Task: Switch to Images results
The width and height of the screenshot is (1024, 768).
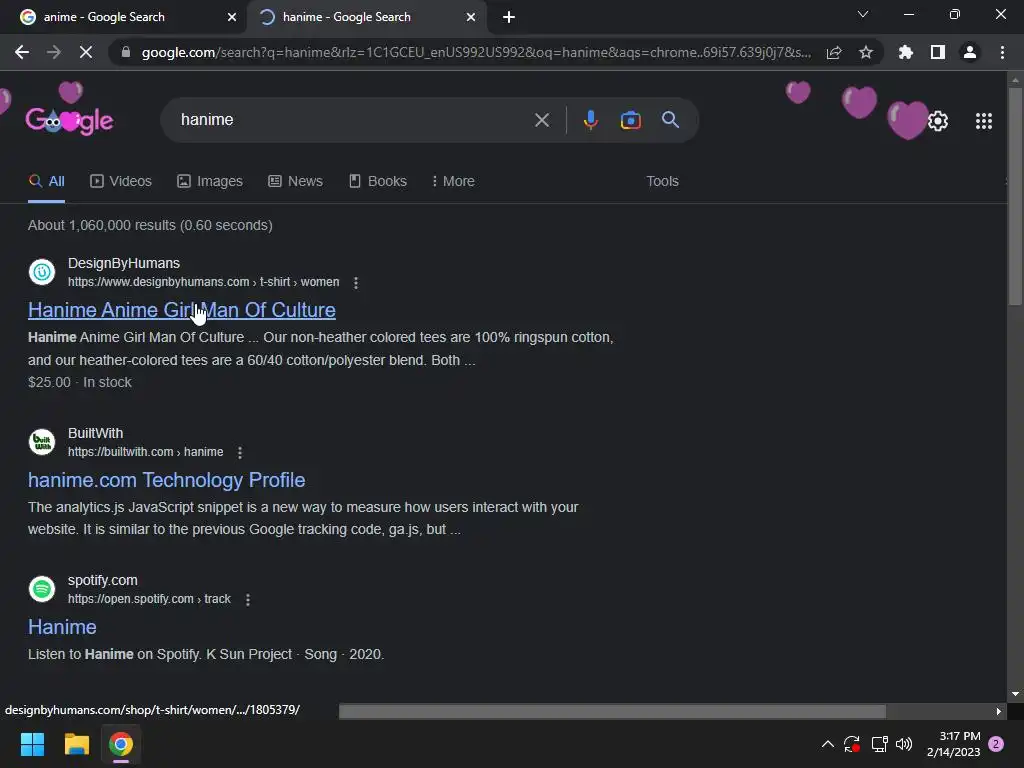Action: [x=210, y=182]
